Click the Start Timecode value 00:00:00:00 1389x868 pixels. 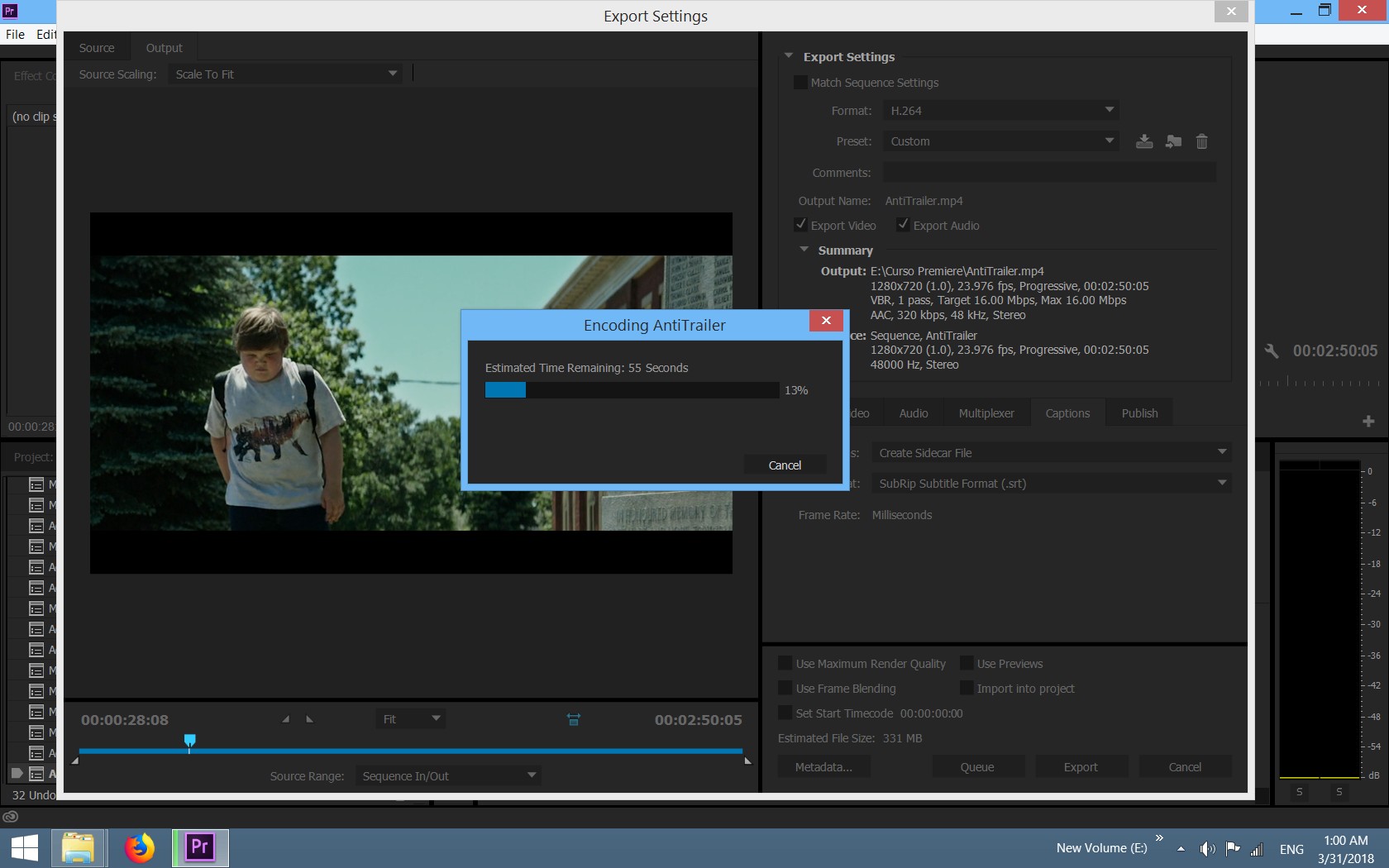(x=931, y=713)
